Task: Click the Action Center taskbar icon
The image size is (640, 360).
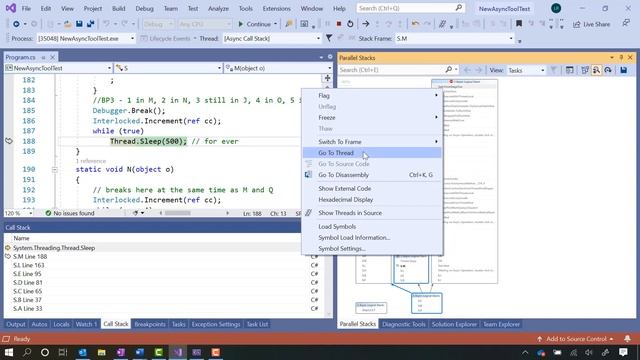Action: click(623, 352)
